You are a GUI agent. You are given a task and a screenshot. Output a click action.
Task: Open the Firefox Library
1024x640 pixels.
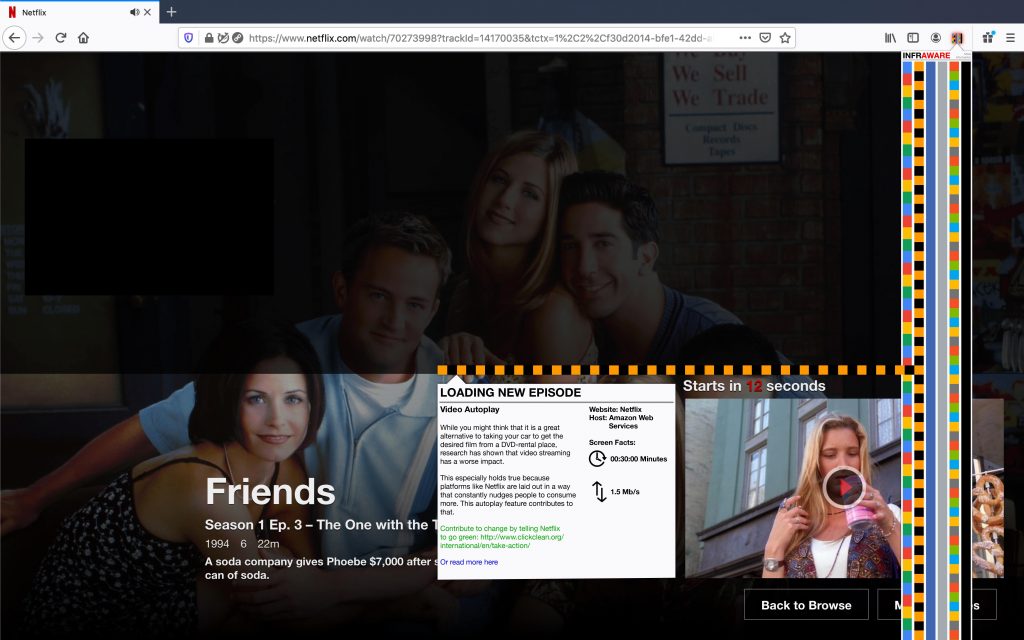[891, 38]
